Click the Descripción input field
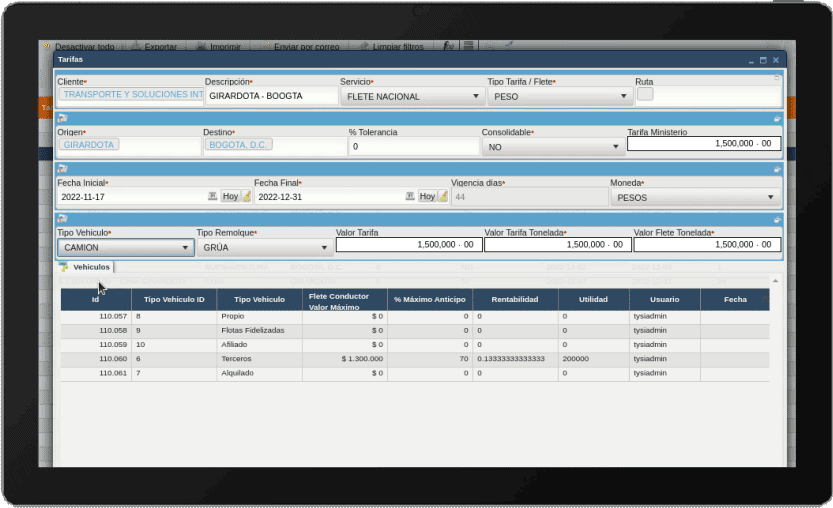Image resolution: width=833 pixels, height=508 pixels. coord(271,96)
